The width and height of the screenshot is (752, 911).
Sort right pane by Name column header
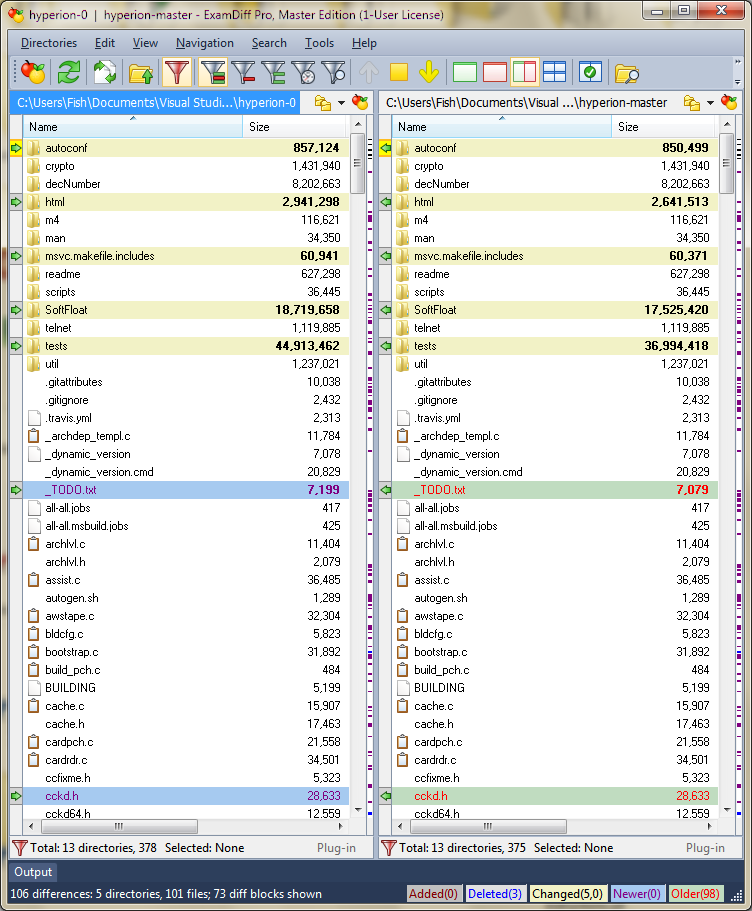click(x=502, y=127)
